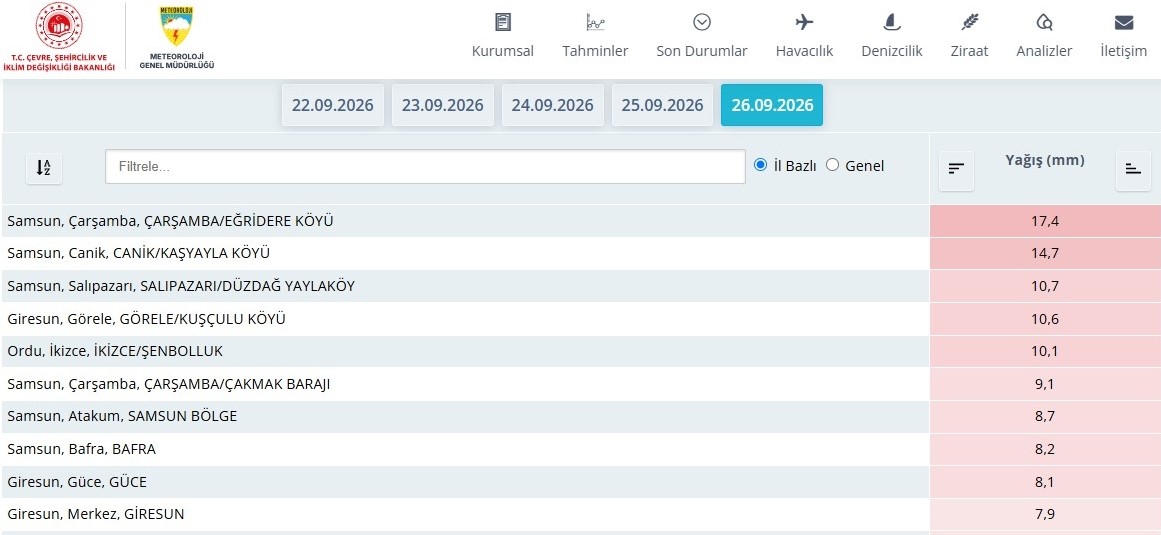Click the 14,7 rainfall value

pos(1045,253)
